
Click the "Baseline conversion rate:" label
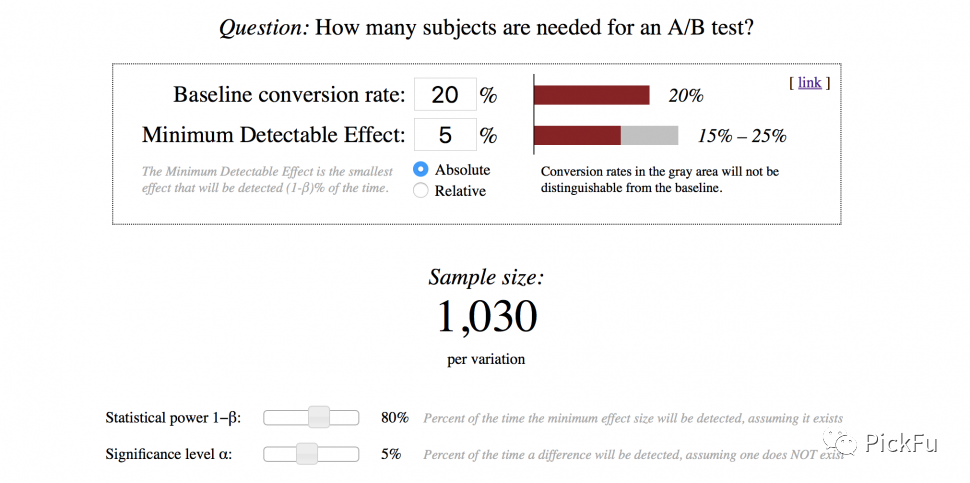[x=289, y=95]
